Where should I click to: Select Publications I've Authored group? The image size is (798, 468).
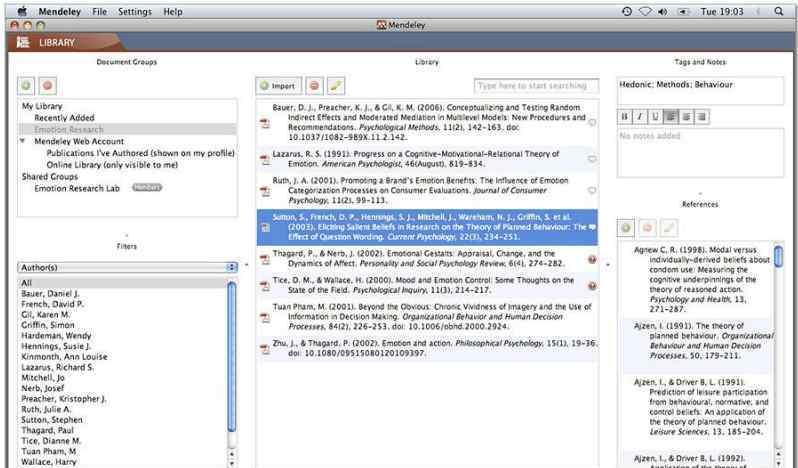(x=140, y=153)
